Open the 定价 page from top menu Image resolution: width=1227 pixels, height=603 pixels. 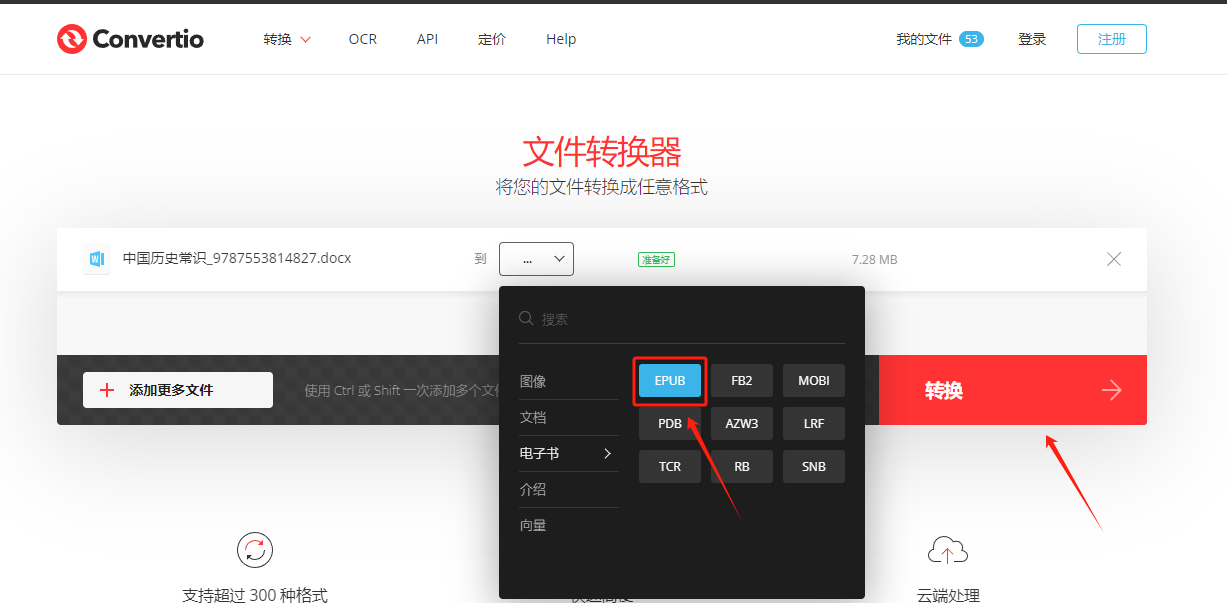point(491,39)
